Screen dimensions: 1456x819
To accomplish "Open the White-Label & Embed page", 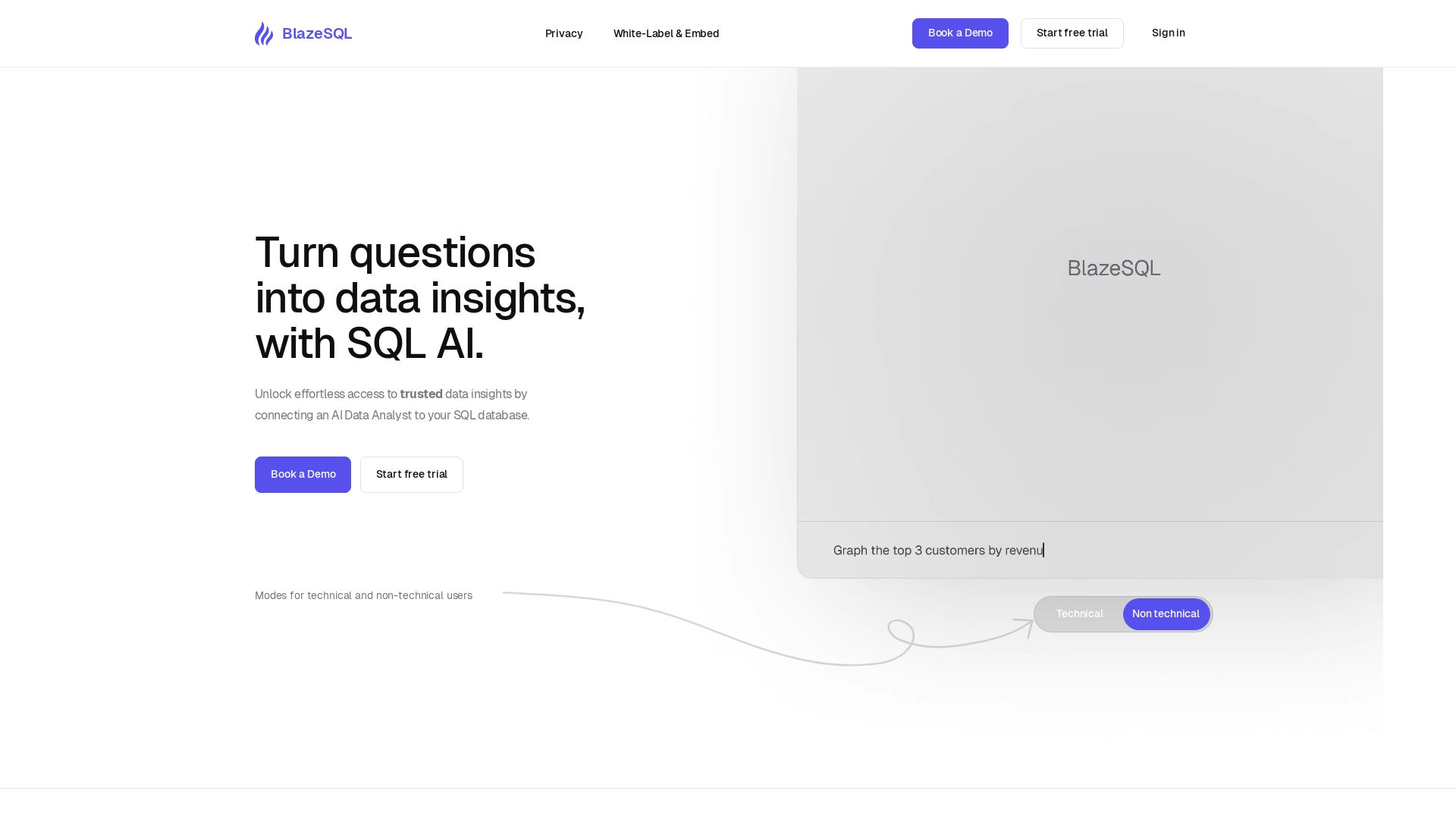I will tap(666, 33).
